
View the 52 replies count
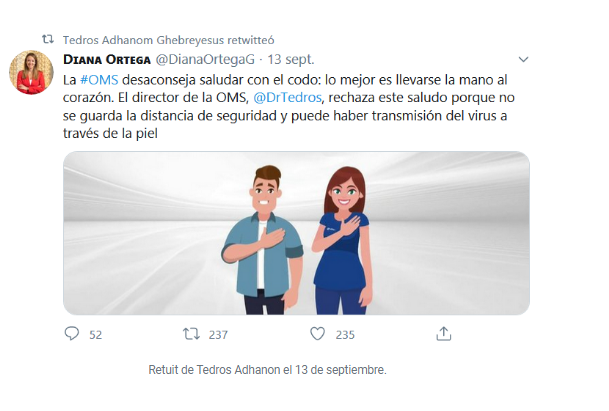96,335
